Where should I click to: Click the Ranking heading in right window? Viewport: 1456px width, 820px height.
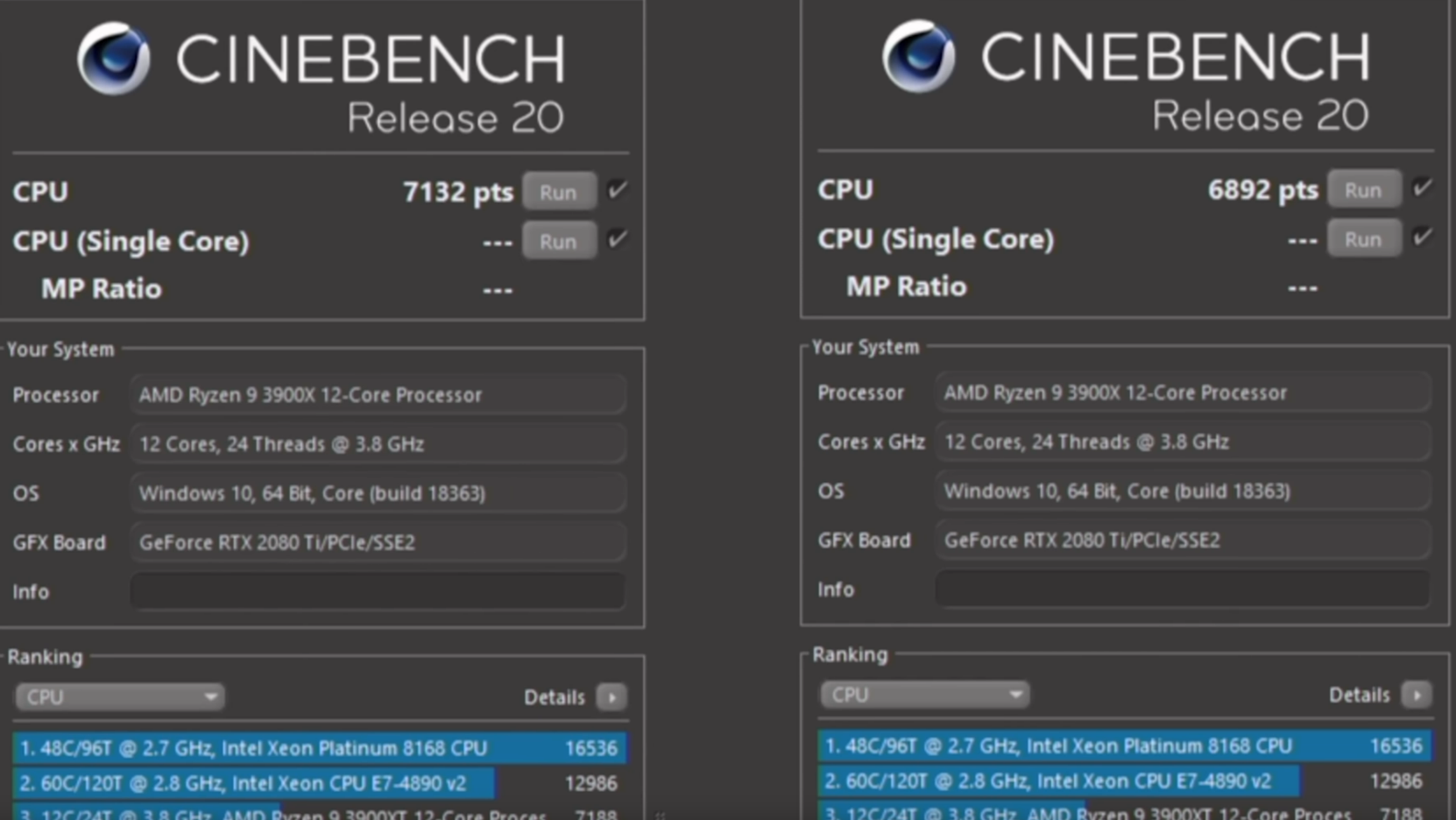[x=850, y=654]
